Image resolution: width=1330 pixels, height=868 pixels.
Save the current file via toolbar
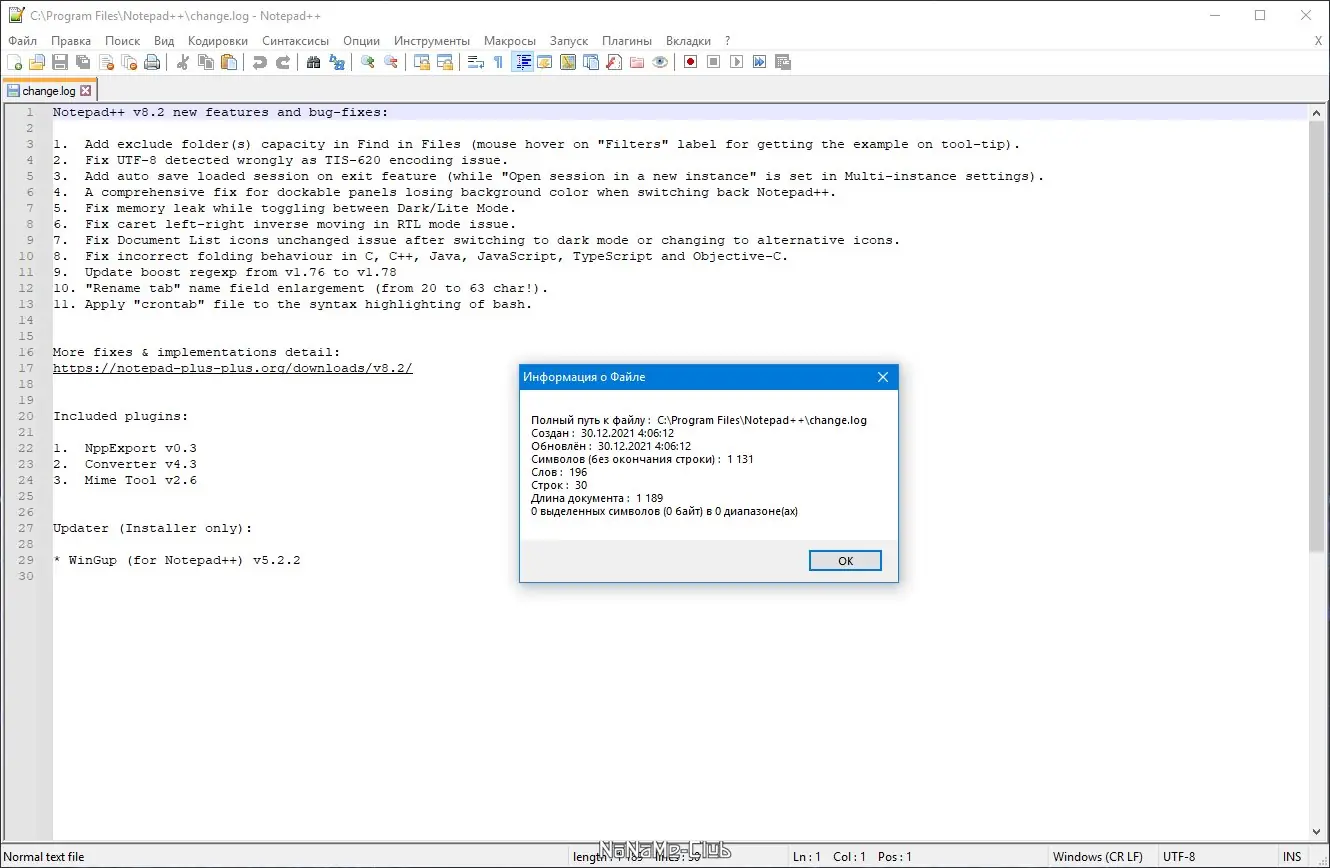(60, 62)
